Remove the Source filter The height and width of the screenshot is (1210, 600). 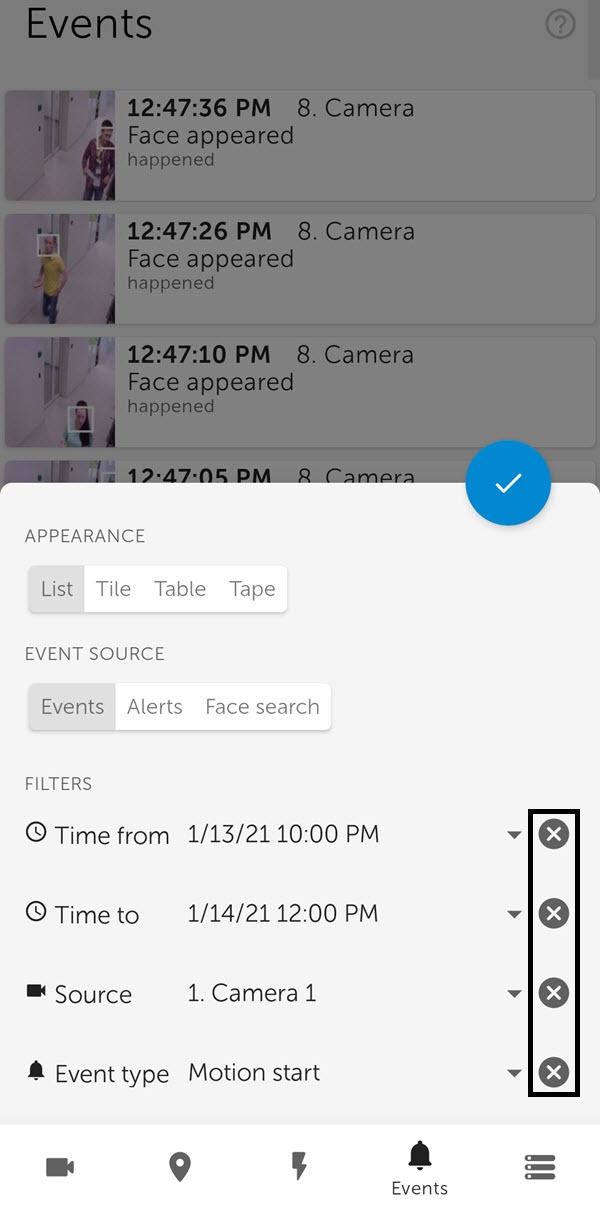pos(553,993)
